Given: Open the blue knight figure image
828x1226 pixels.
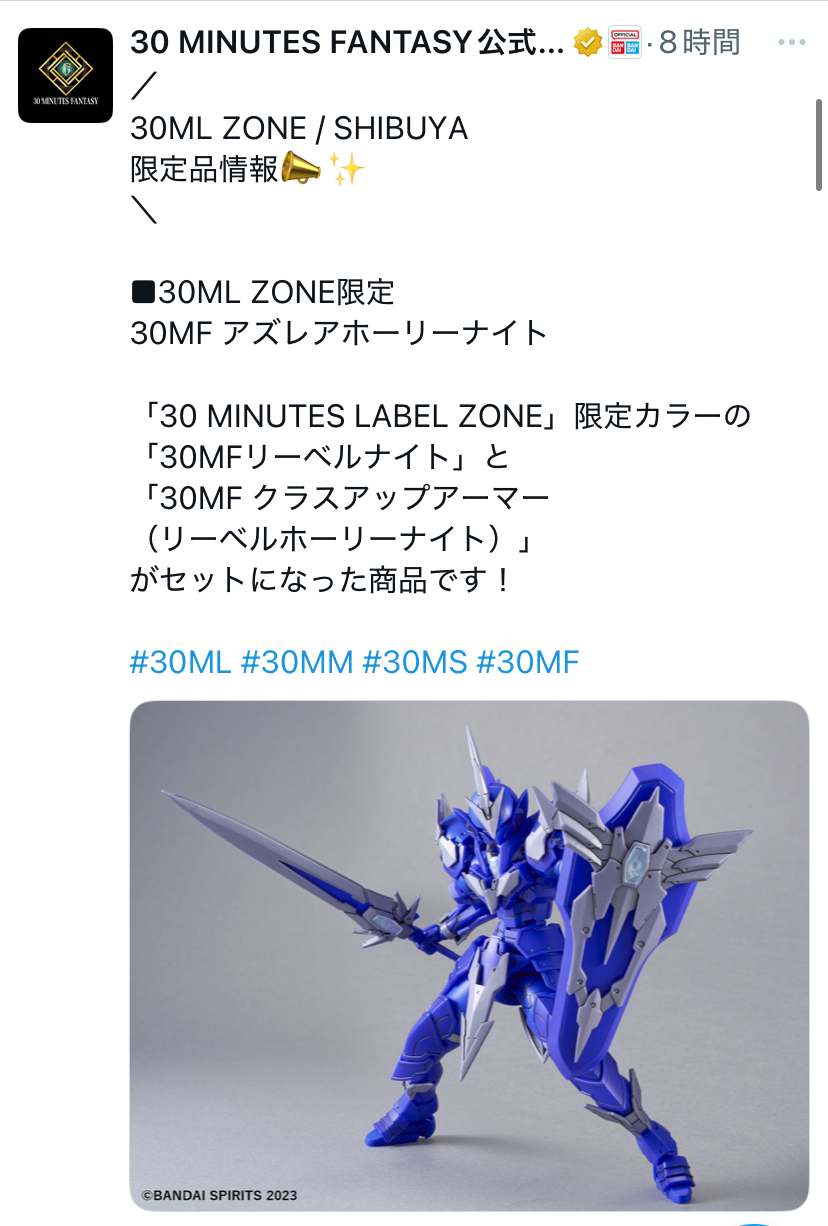Looking at the screenshot, I should coord(469,956).
